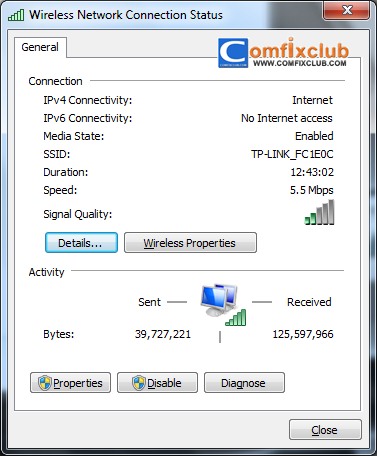Click the shield icon on Properties button
This screenshot has width=377, height=456.
coord(45,383)
